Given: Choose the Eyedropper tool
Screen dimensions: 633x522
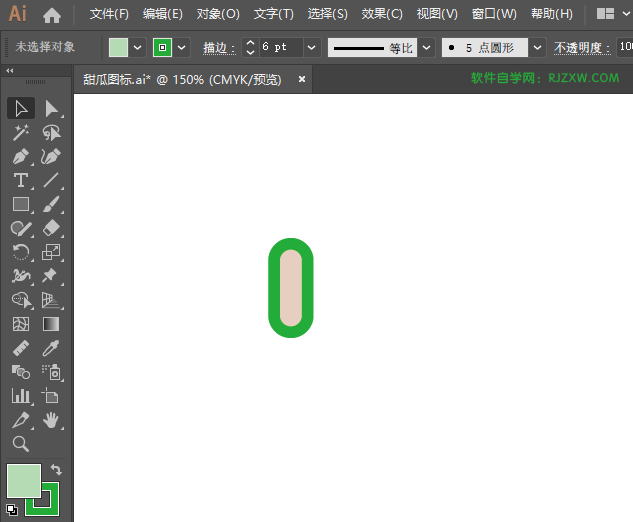Looking at the screenshot, I should point(51,348).
